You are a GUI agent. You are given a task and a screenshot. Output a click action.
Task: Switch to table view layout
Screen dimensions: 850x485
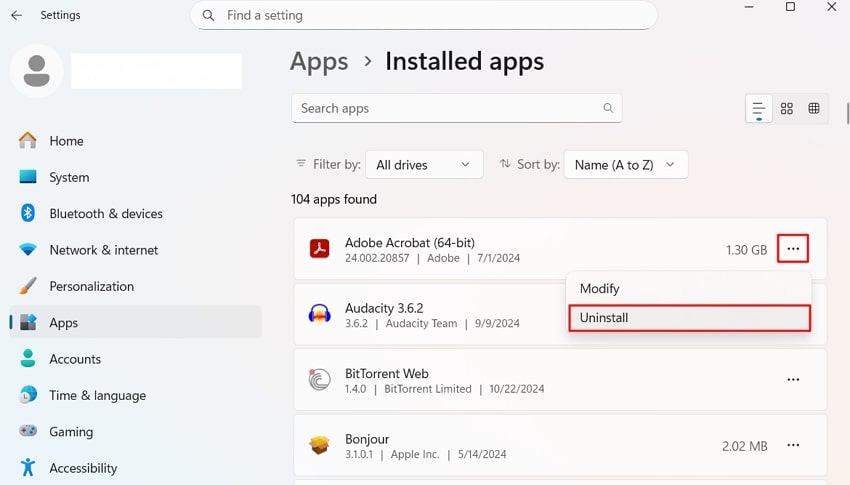pyautogui.click(x=814, y=108)
